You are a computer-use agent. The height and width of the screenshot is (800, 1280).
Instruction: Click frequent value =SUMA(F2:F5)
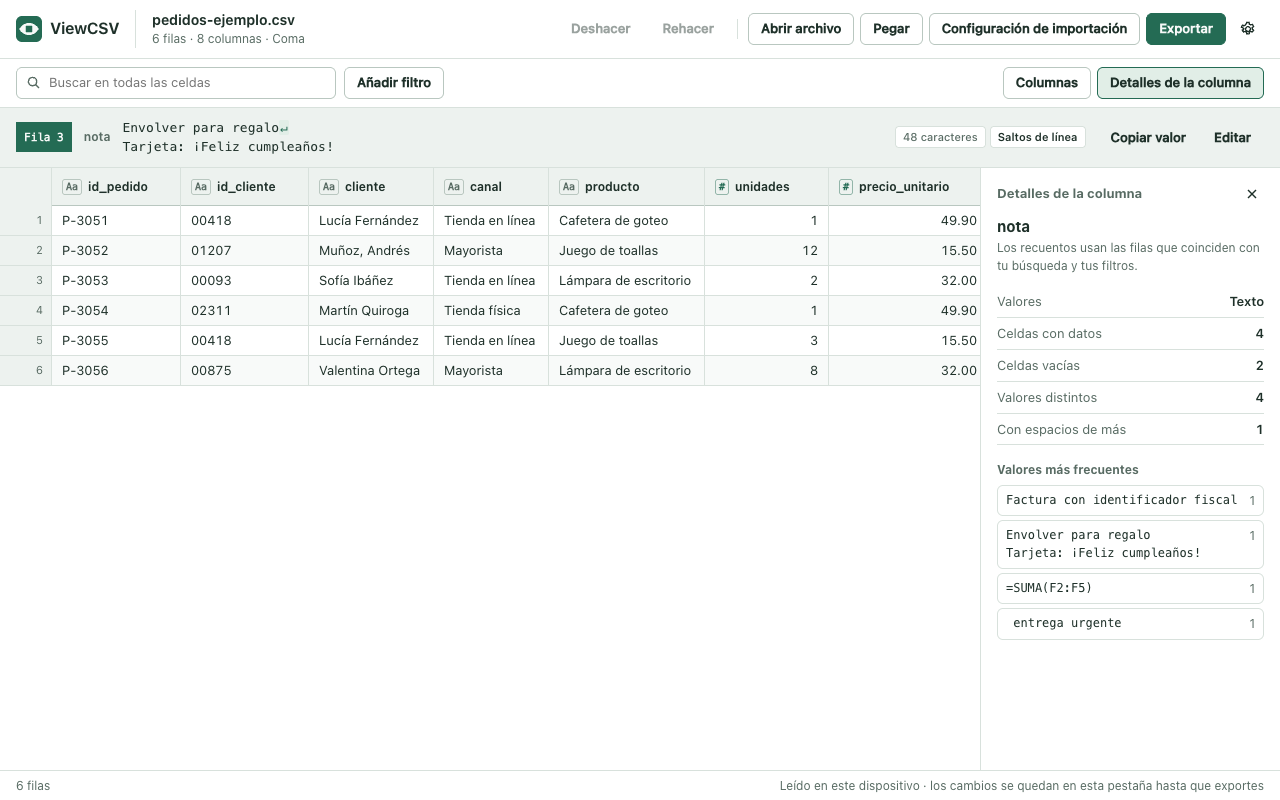[x=1130, y=588]
